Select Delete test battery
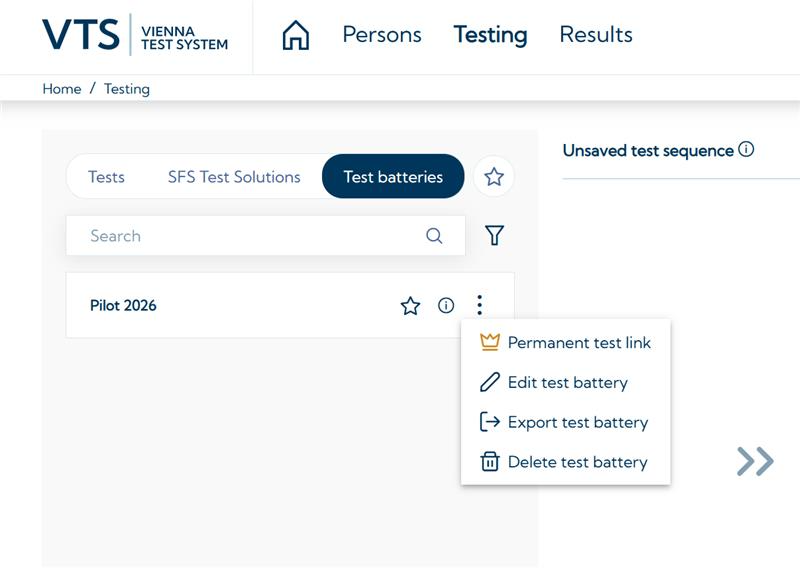The image size is (800, 568). (565, 462)
